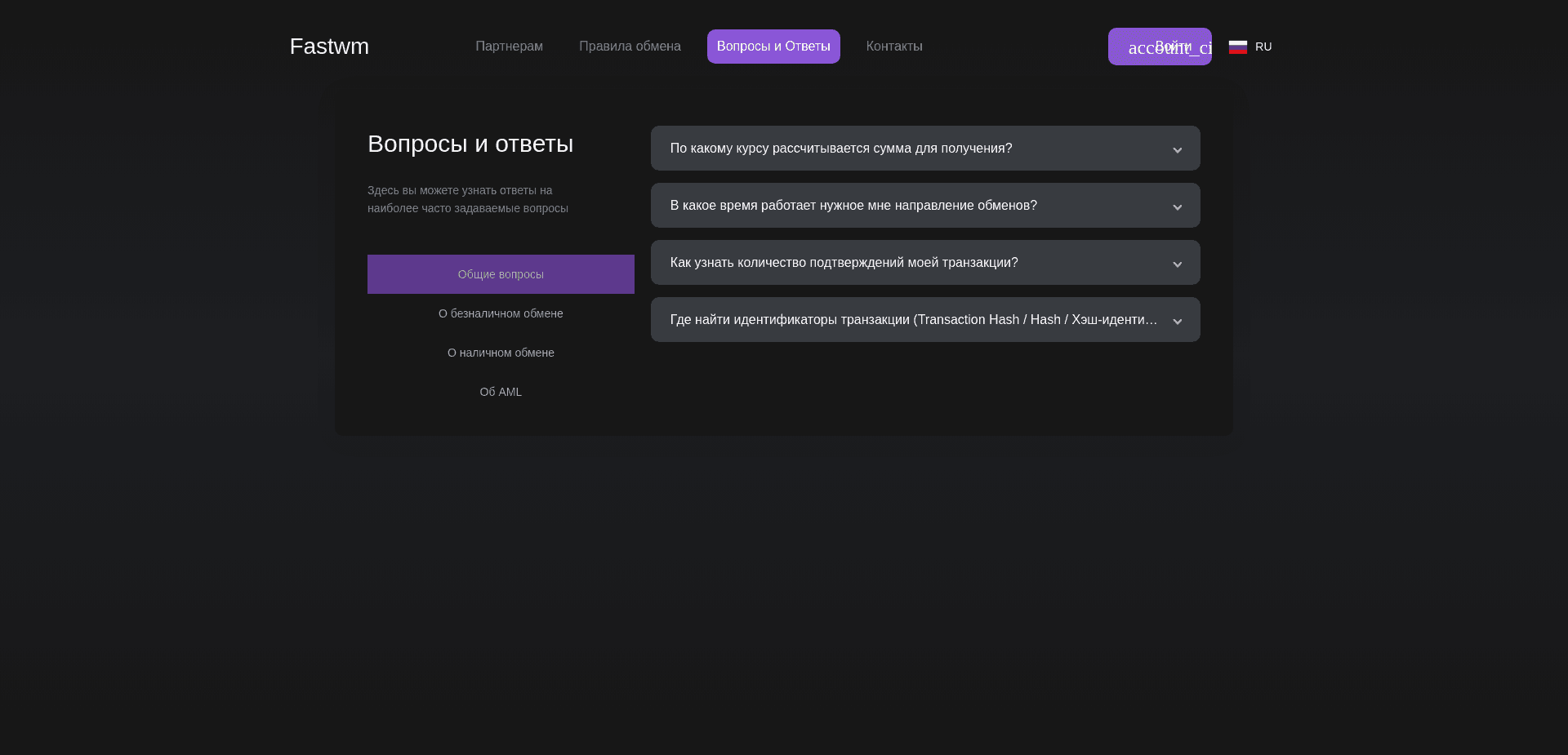Screen dimensions: 1568x755
Task: Open the Партнерам menu item
Action: [x=509, y=47]
